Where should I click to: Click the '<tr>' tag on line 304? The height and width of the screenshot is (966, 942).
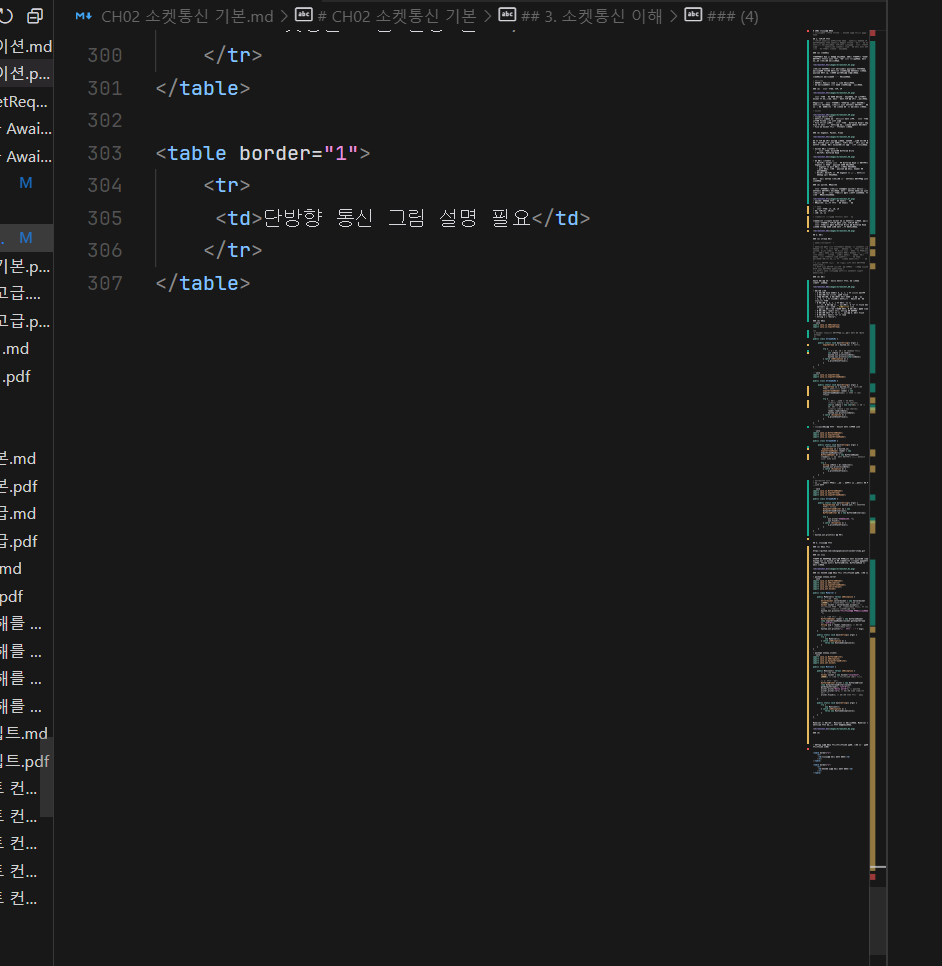(x=227, y=185)
